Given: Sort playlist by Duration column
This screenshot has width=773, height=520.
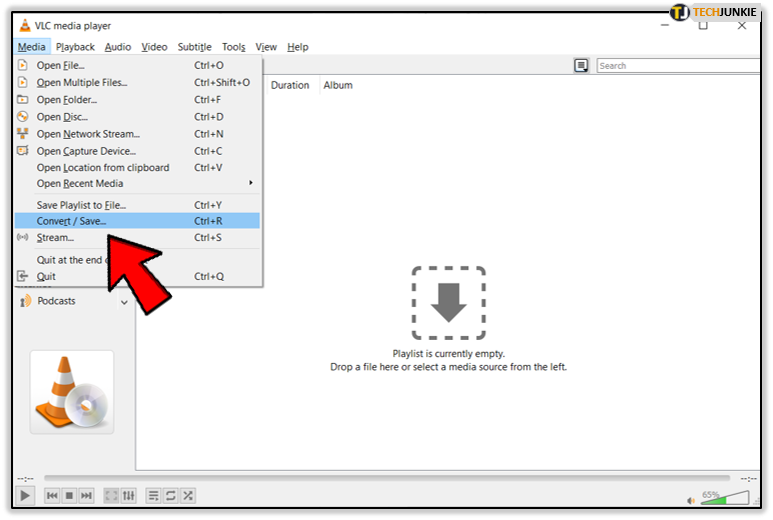Looking at the screenshot, I should click(x=290, y=86).
